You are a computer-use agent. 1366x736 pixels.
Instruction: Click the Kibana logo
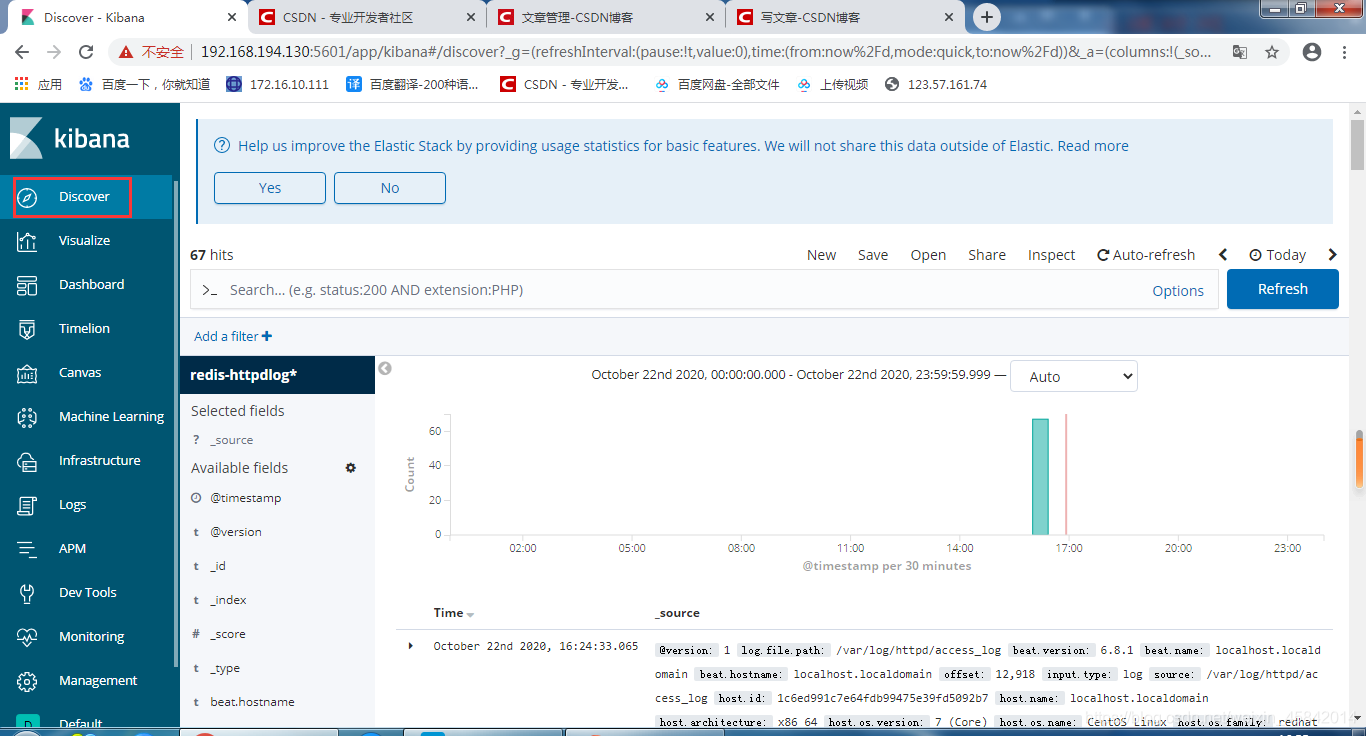(70, 138)
